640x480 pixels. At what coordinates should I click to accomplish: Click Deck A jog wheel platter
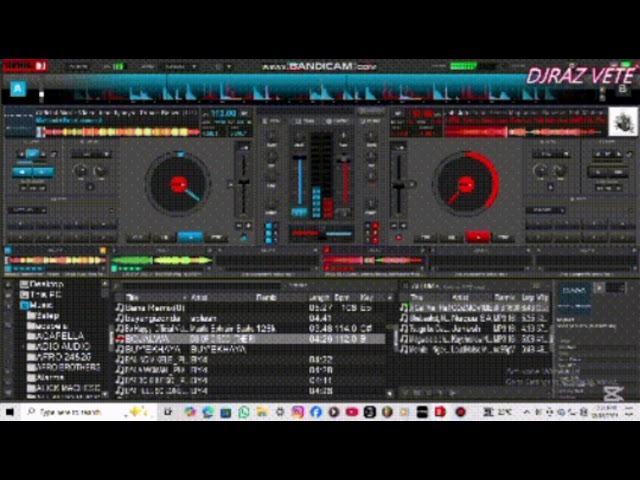(178, 184)
